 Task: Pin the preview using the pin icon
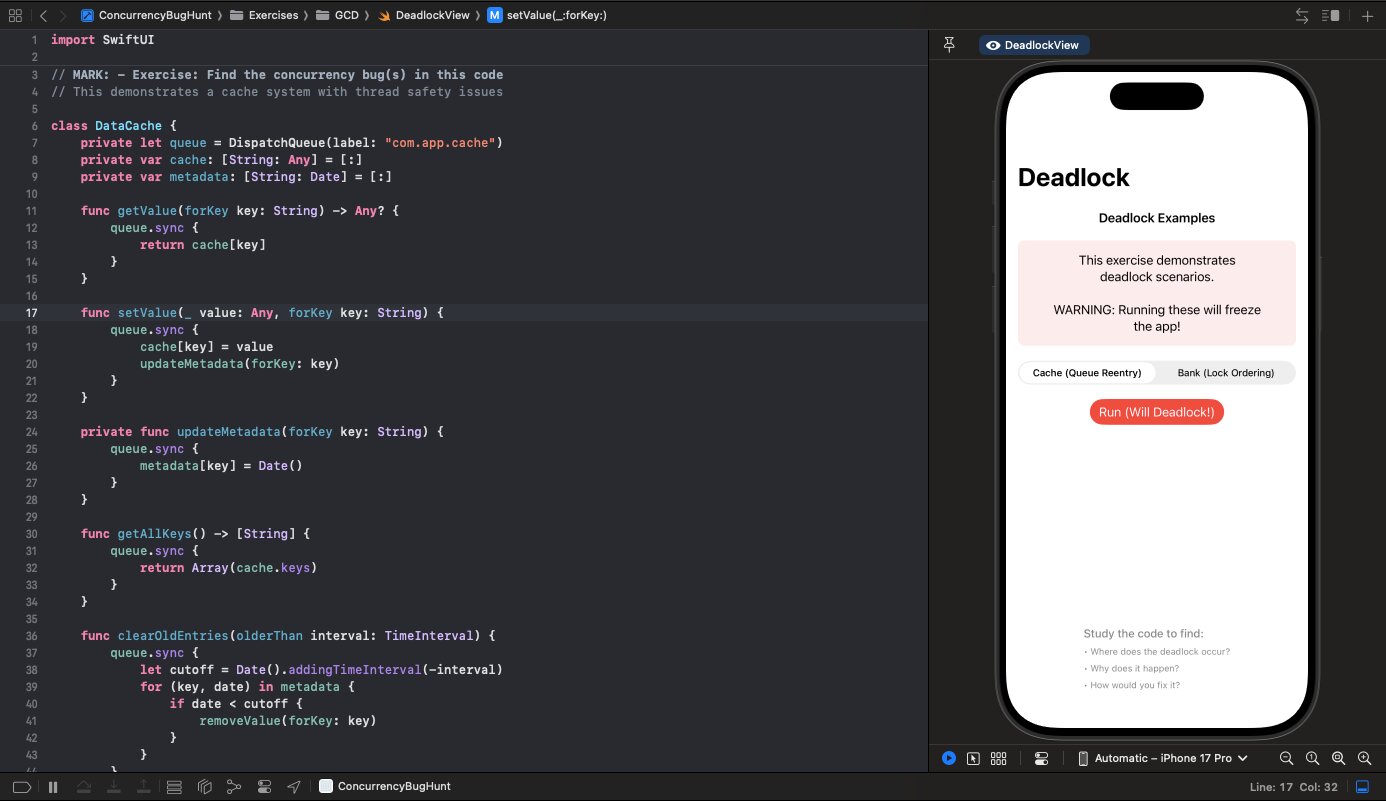949,45
